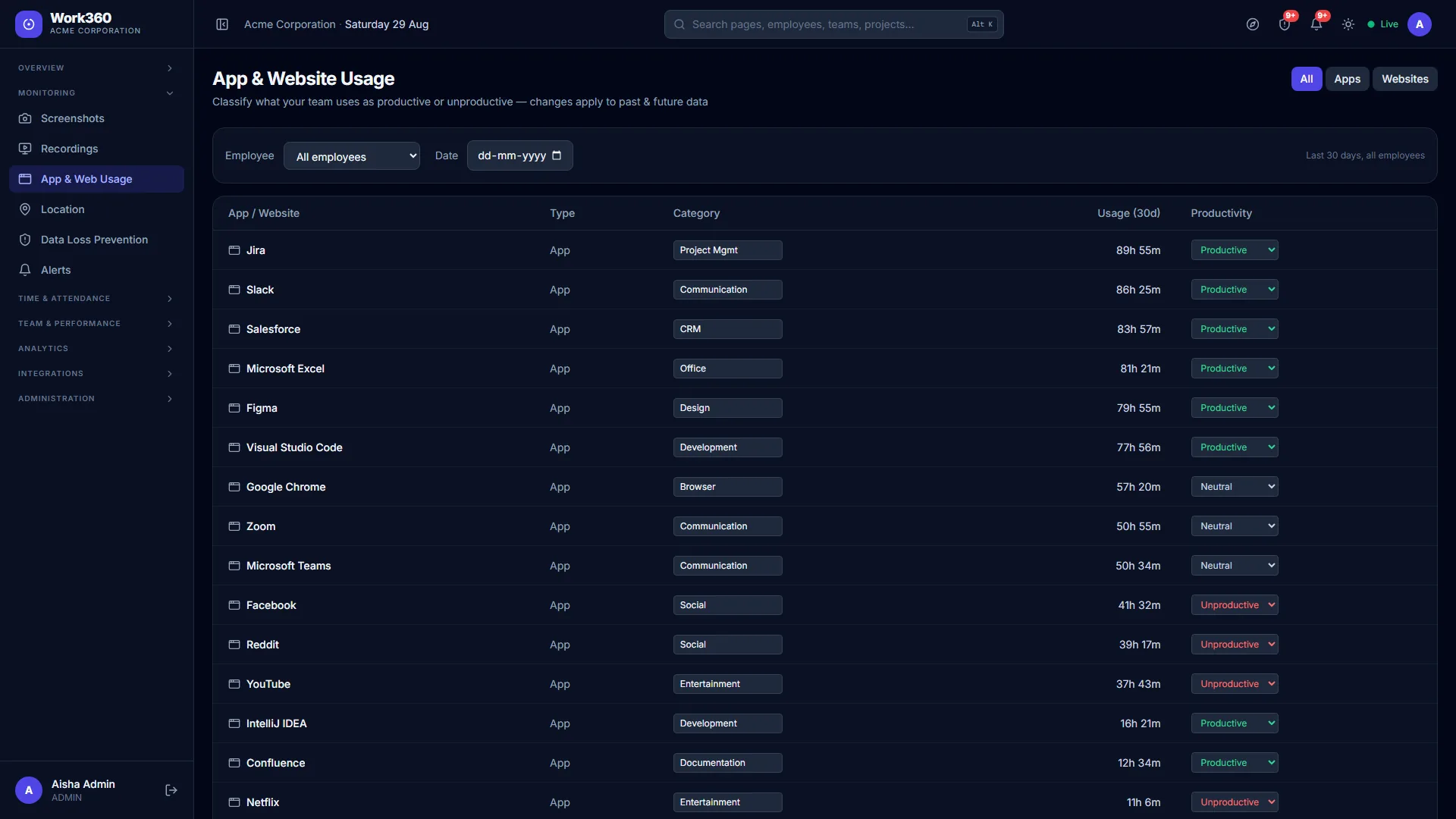Switch to the Websites filter tab
The height and width of the screenshot is (819, 1456).
point(1405,79)
